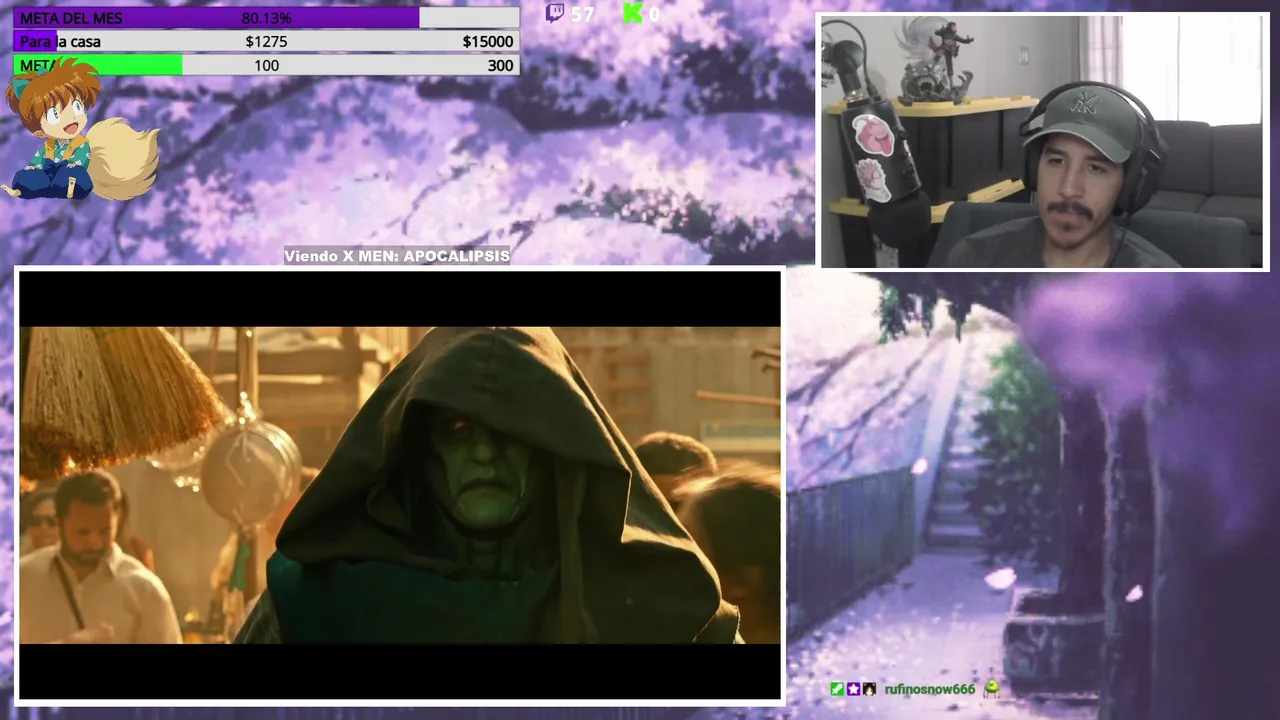Viewport: 1280px width, 720px height.
Task: Click the 100 value in green bar
Action: [x=267, y=66]
